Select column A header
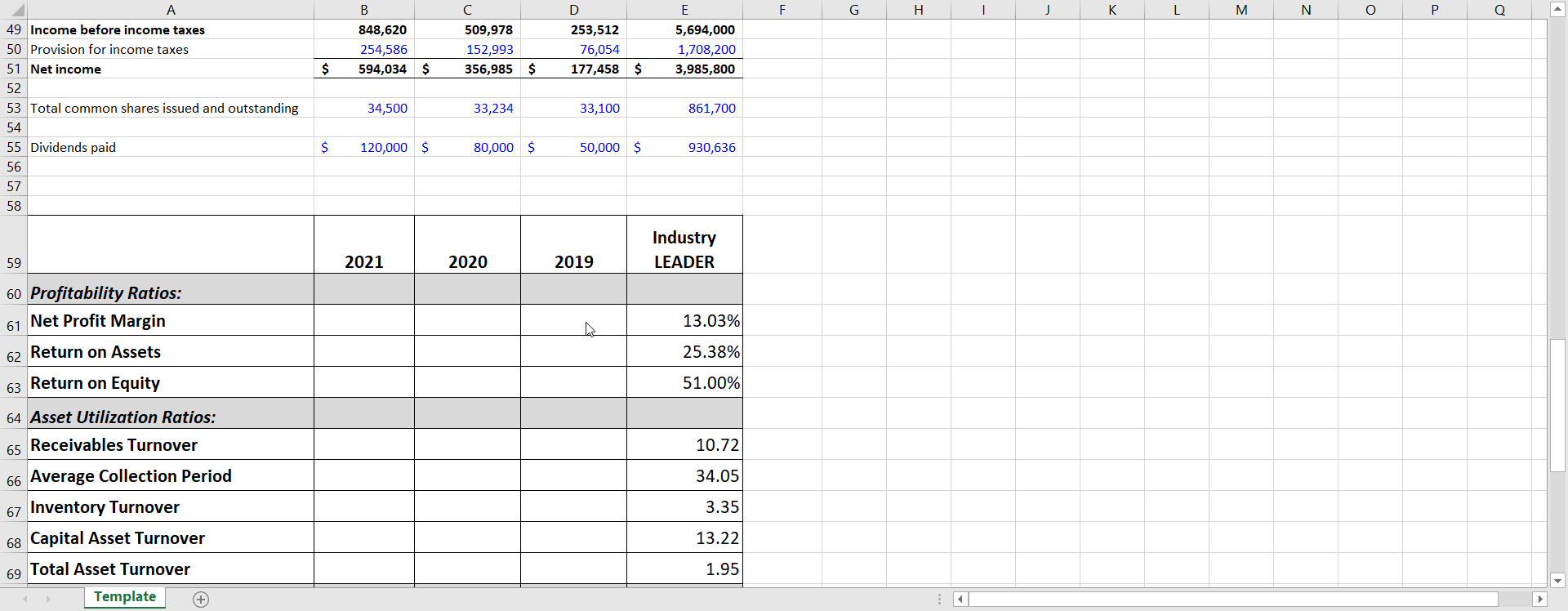1568x611 pixels. coord(171,10)
